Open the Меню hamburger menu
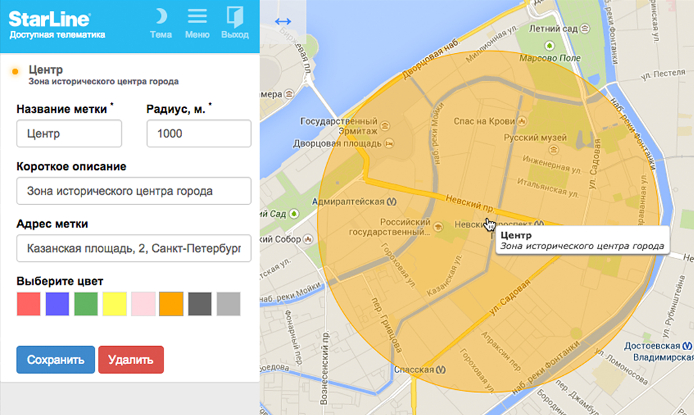Screen dimensions: 694x415 coord(198,17)
